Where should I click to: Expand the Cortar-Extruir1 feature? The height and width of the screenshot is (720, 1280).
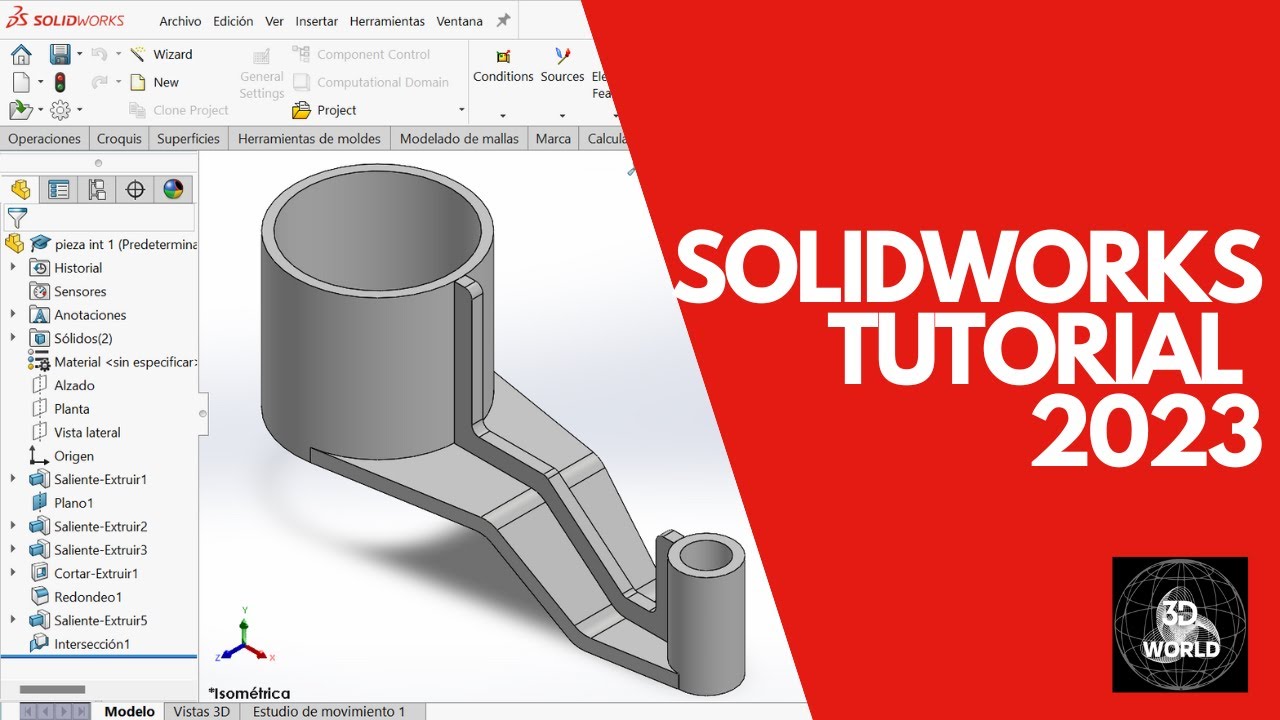click(x=13, y=573)
